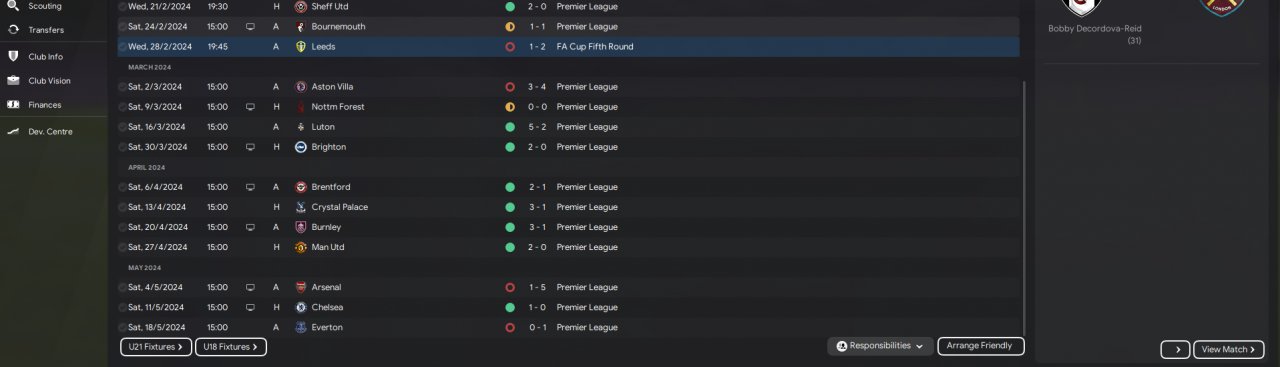Open the Club Vision icon
1280x367 pixels.
pos(13,81)
